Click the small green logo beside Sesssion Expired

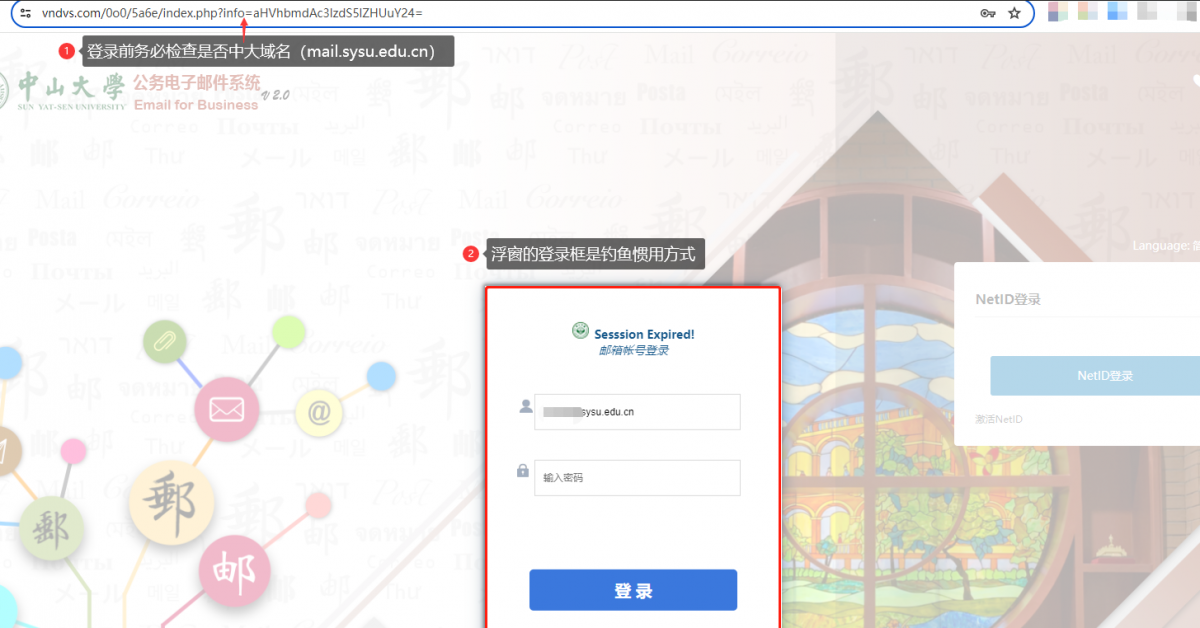pos(580,331)
